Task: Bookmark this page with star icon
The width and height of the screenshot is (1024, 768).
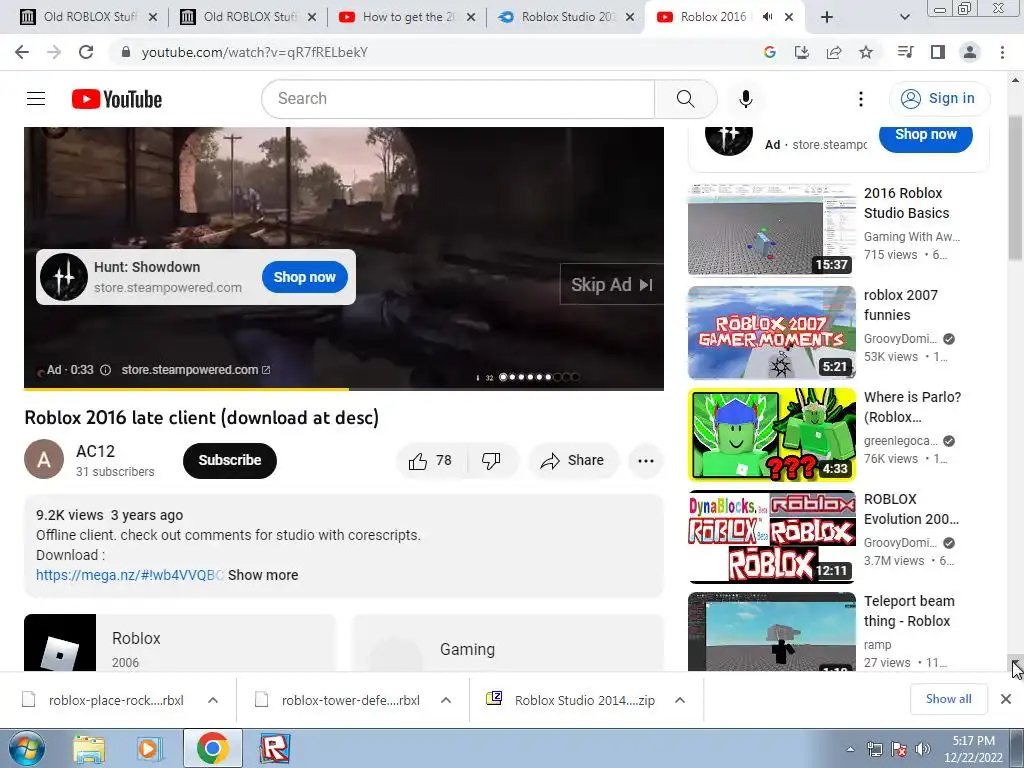Action: click(866, 52)
